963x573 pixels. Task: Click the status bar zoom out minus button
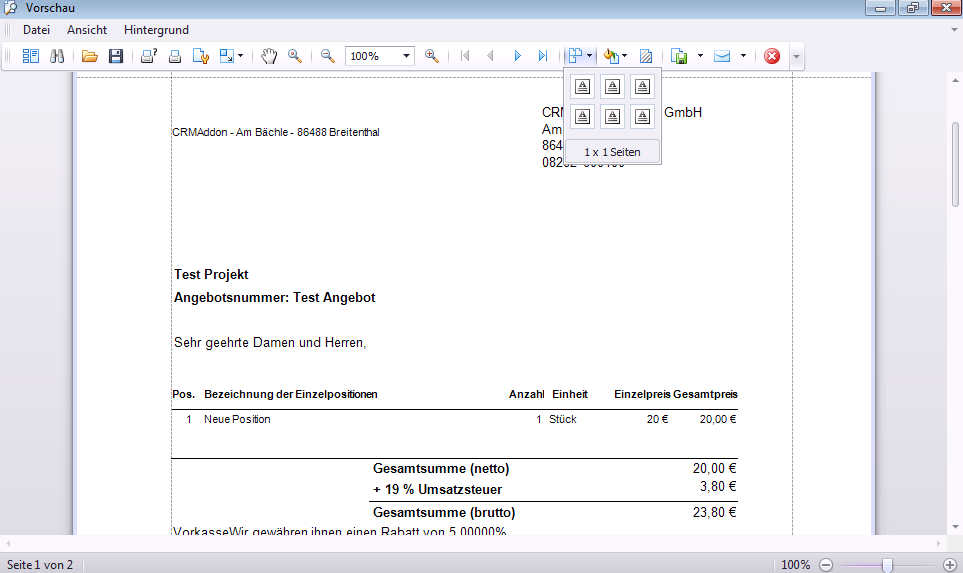826,564
